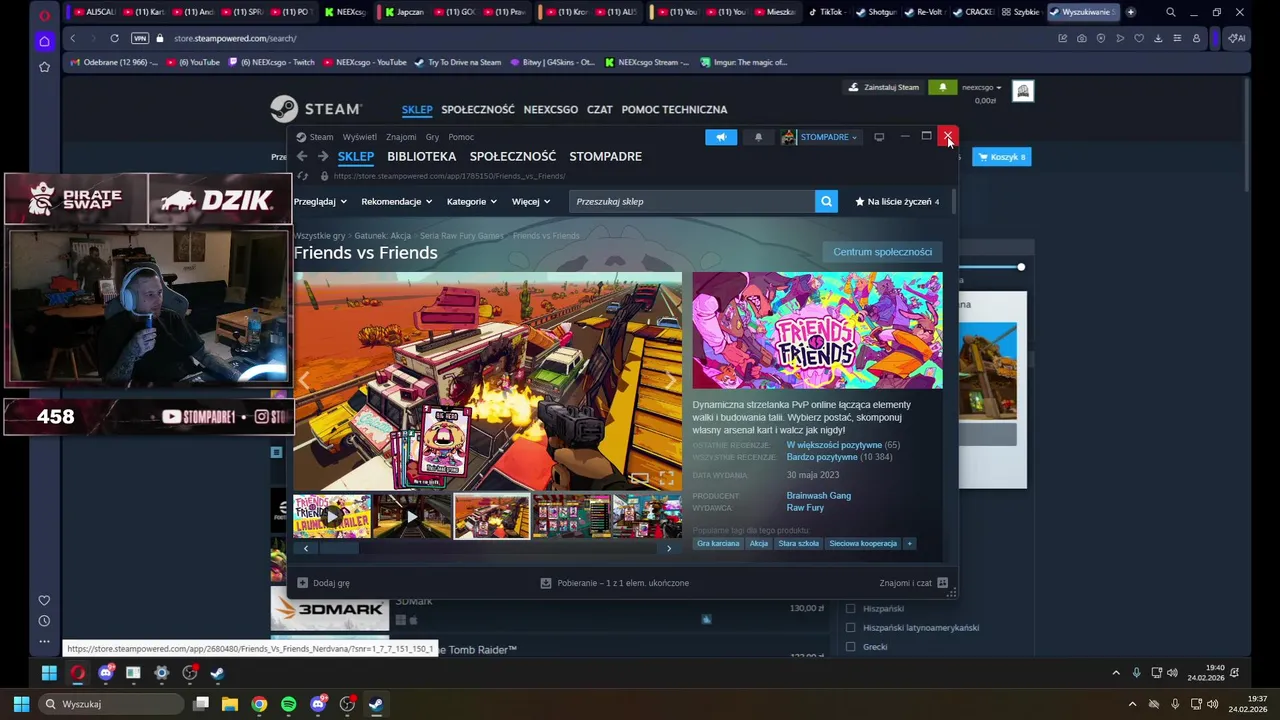Open the STOMPADRE account dropdown
Viewport: 1280px width, 720px height.
(820, 137)
